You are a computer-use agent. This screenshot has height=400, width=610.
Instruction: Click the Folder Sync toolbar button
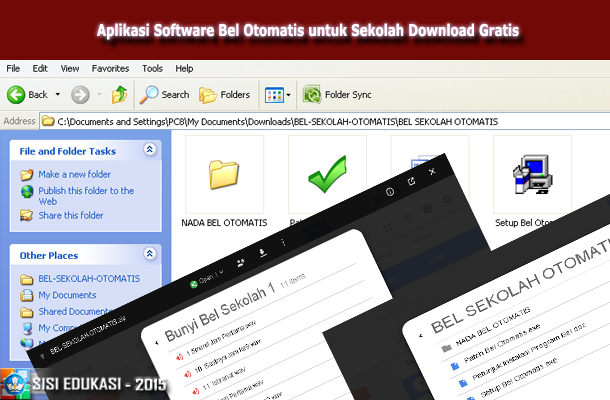(337, 95)
